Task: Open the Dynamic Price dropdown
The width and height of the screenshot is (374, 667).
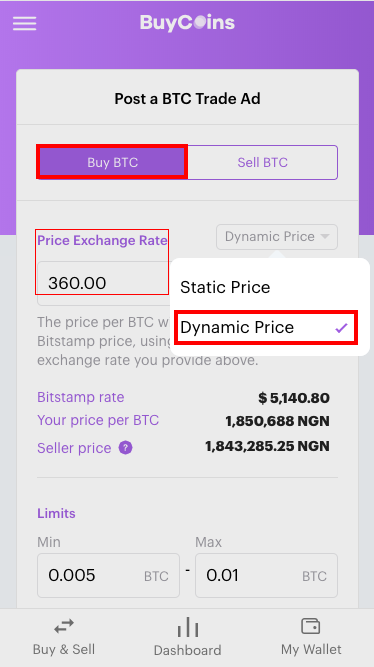Action: click(277, 237)
